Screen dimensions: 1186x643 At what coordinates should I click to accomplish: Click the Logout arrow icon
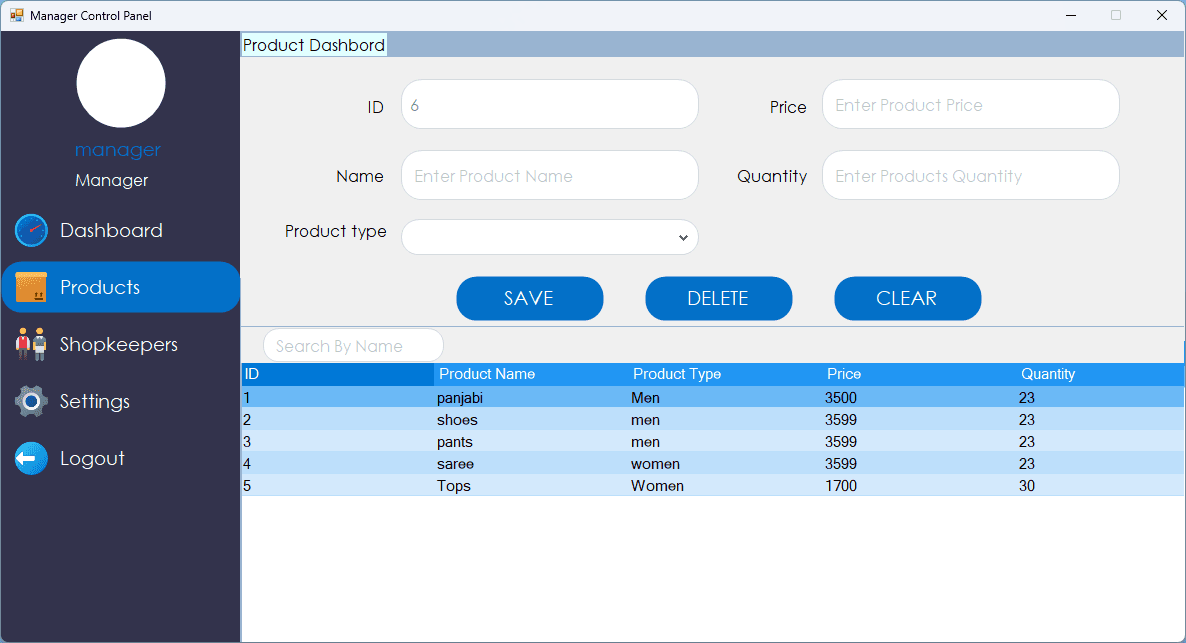(31, 458)
